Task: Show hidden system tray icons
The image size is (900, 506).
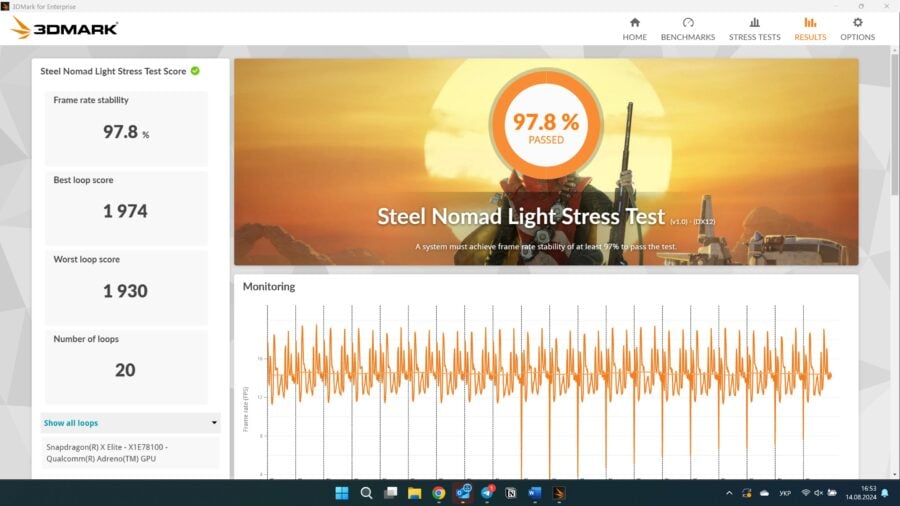Action: 729,493
